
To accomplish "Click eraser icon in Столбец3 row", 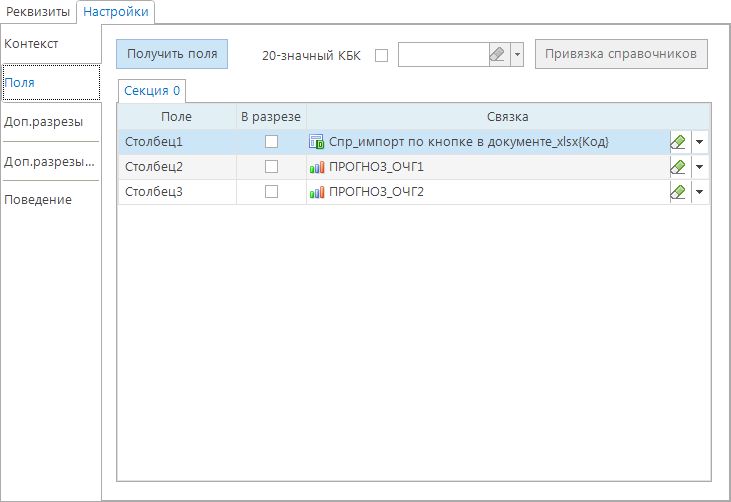I will coord(678,191).
